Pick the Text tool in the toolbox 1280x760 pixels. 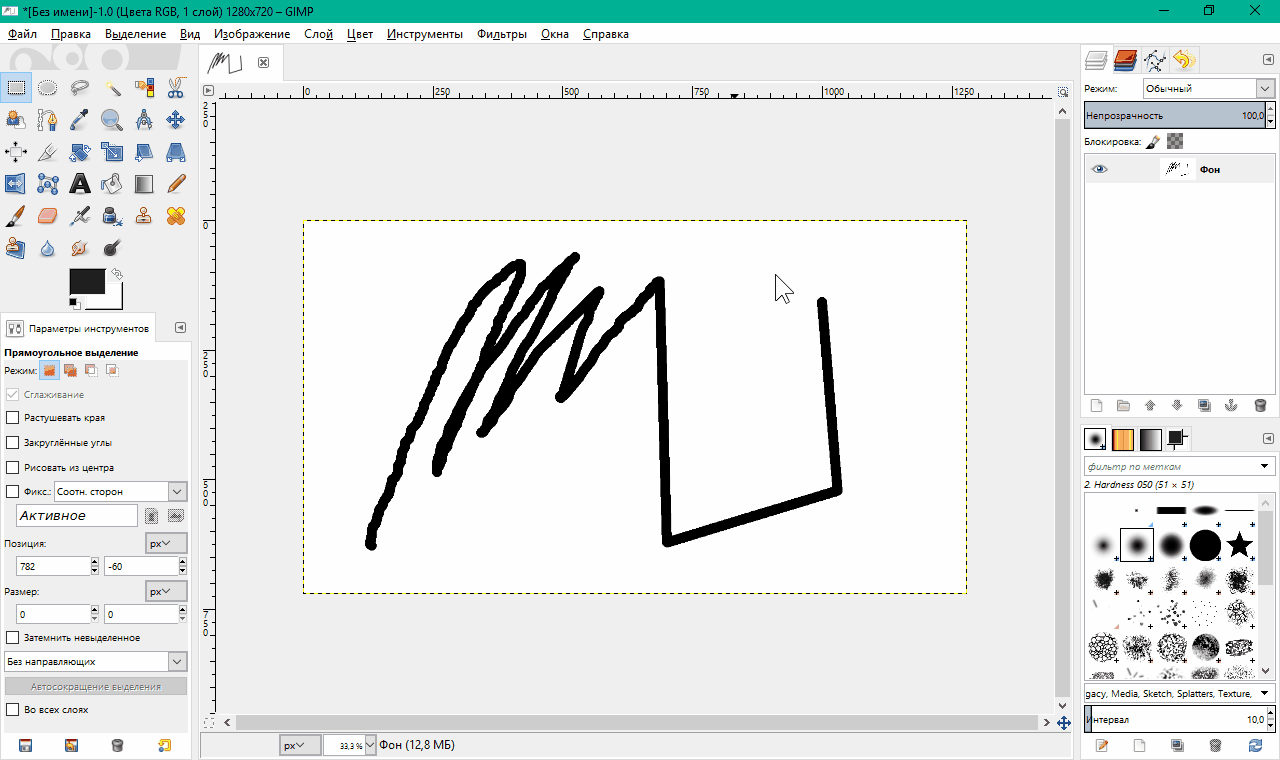[80, 184]
